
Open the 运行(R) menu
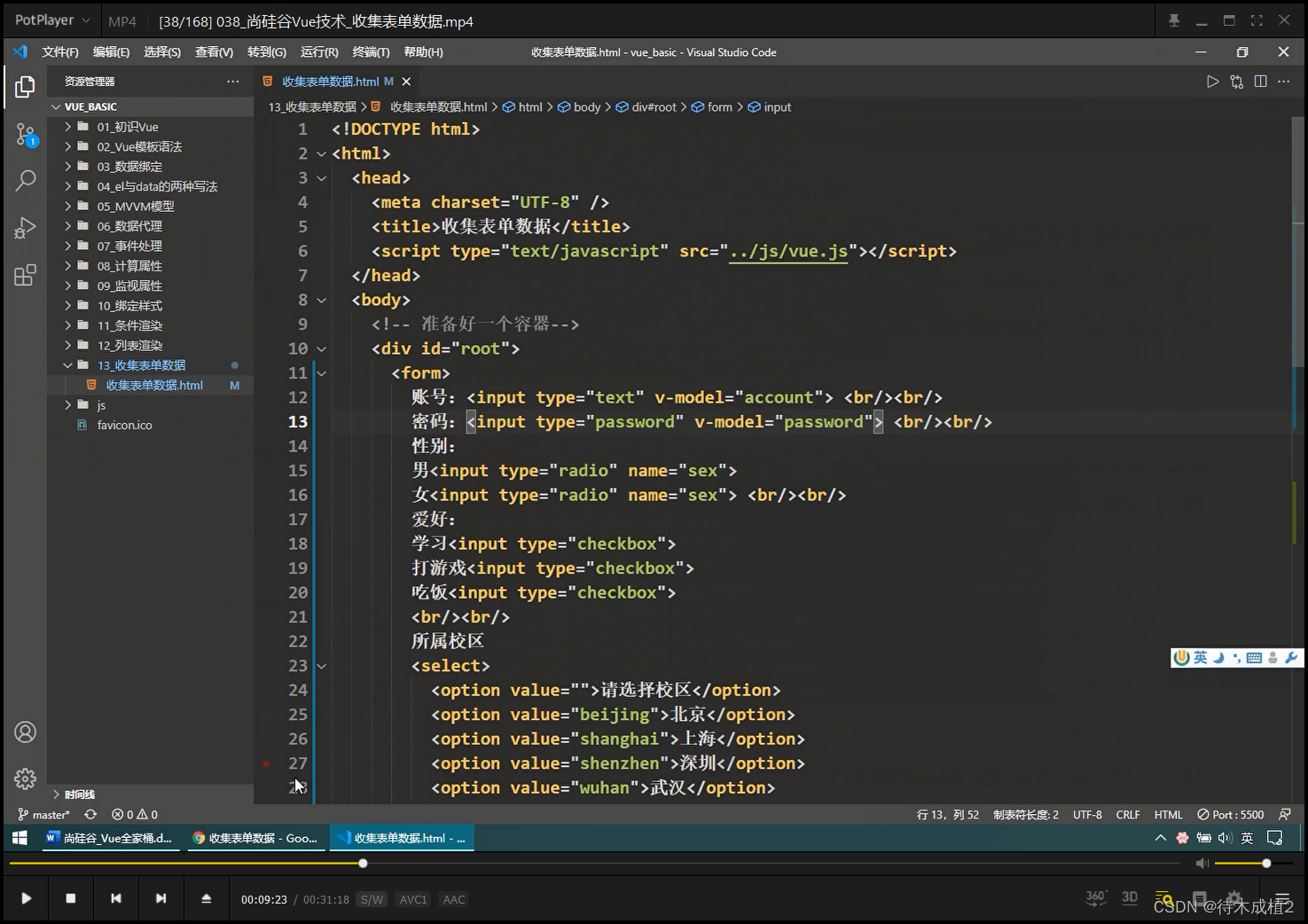click(319, 52)
